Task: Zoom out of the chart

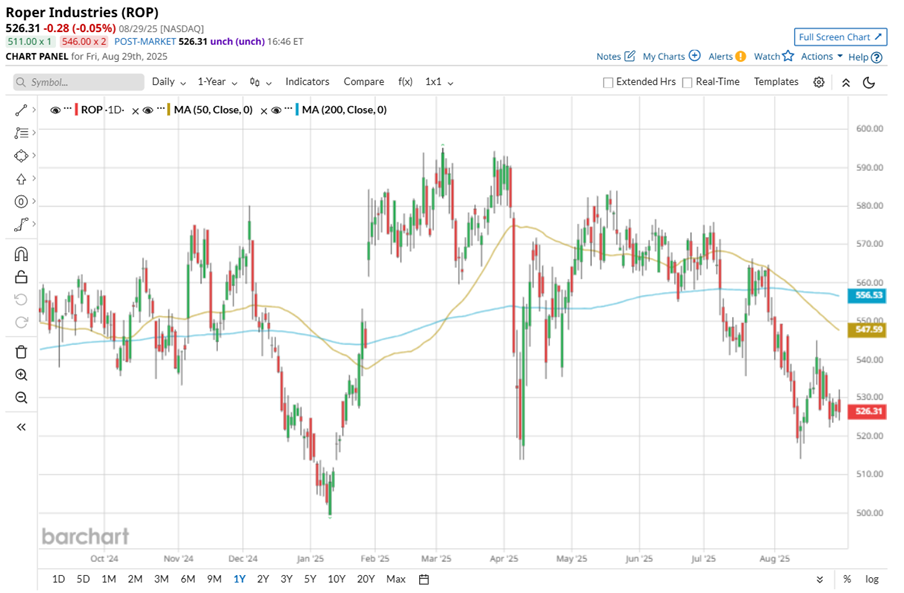Action: click(21, 398)
